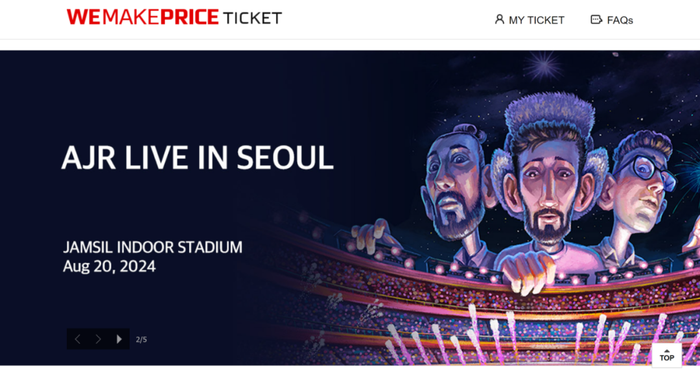Jump back up with the TOP button

click(667, 355)
